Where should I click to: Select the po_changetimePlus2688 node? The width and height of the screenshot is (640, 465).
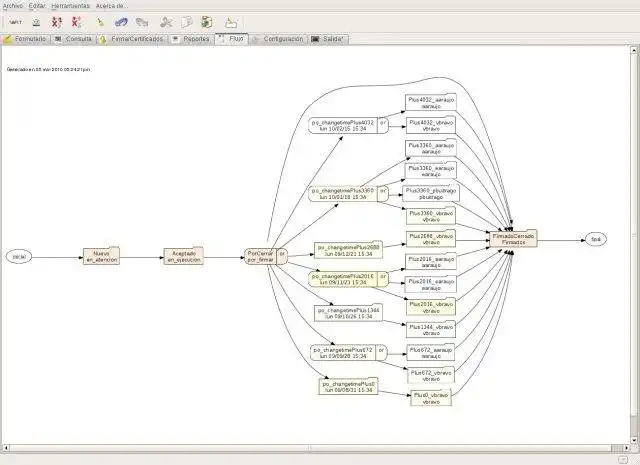pyautogui.click(x=349, y=250)
